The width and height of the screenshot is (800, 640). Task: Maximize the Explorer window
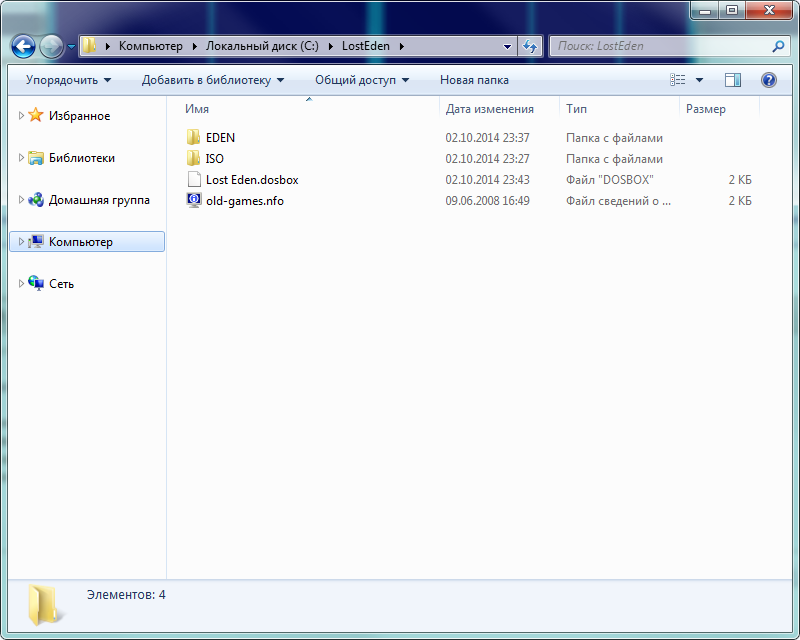coord(732,10)
